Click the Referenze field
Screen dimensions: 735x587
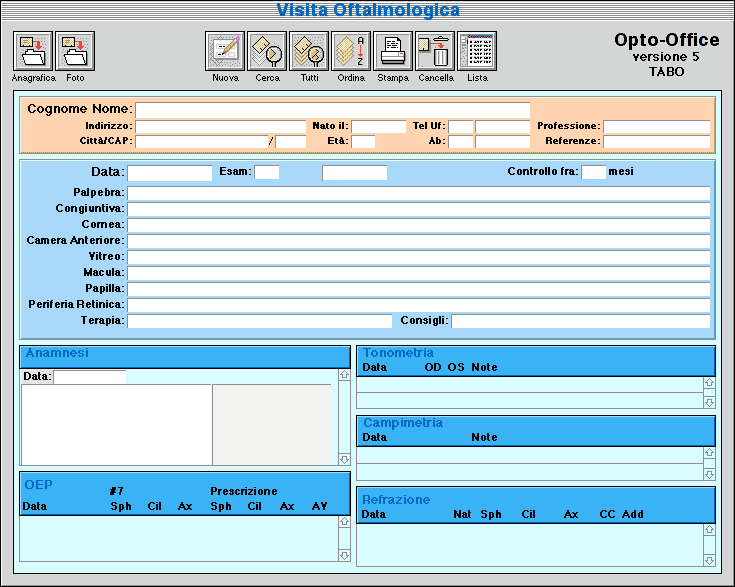coord(657,142)
